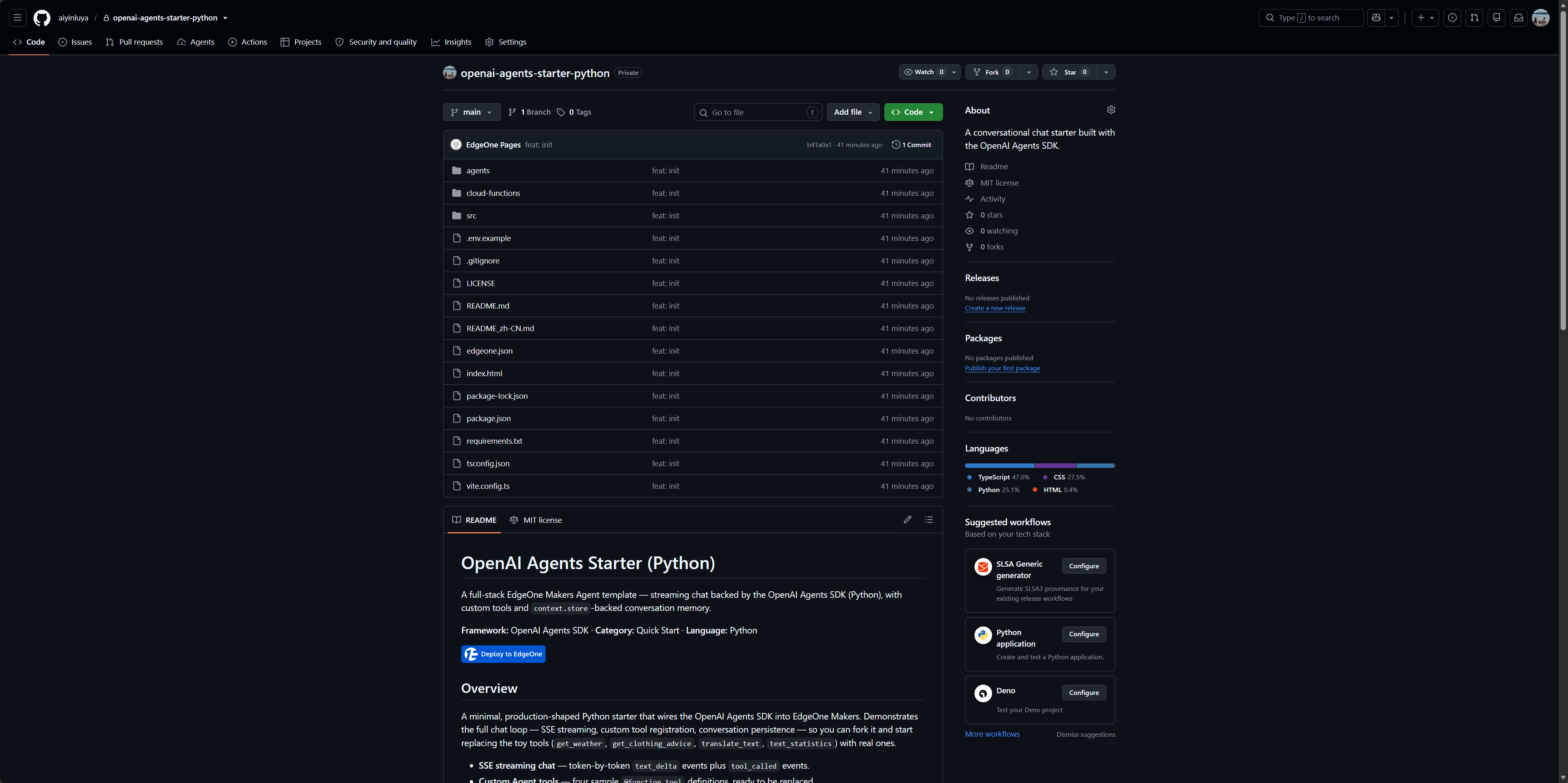
Task: Open the user profile avatar menu
Action: [1541, 18]
